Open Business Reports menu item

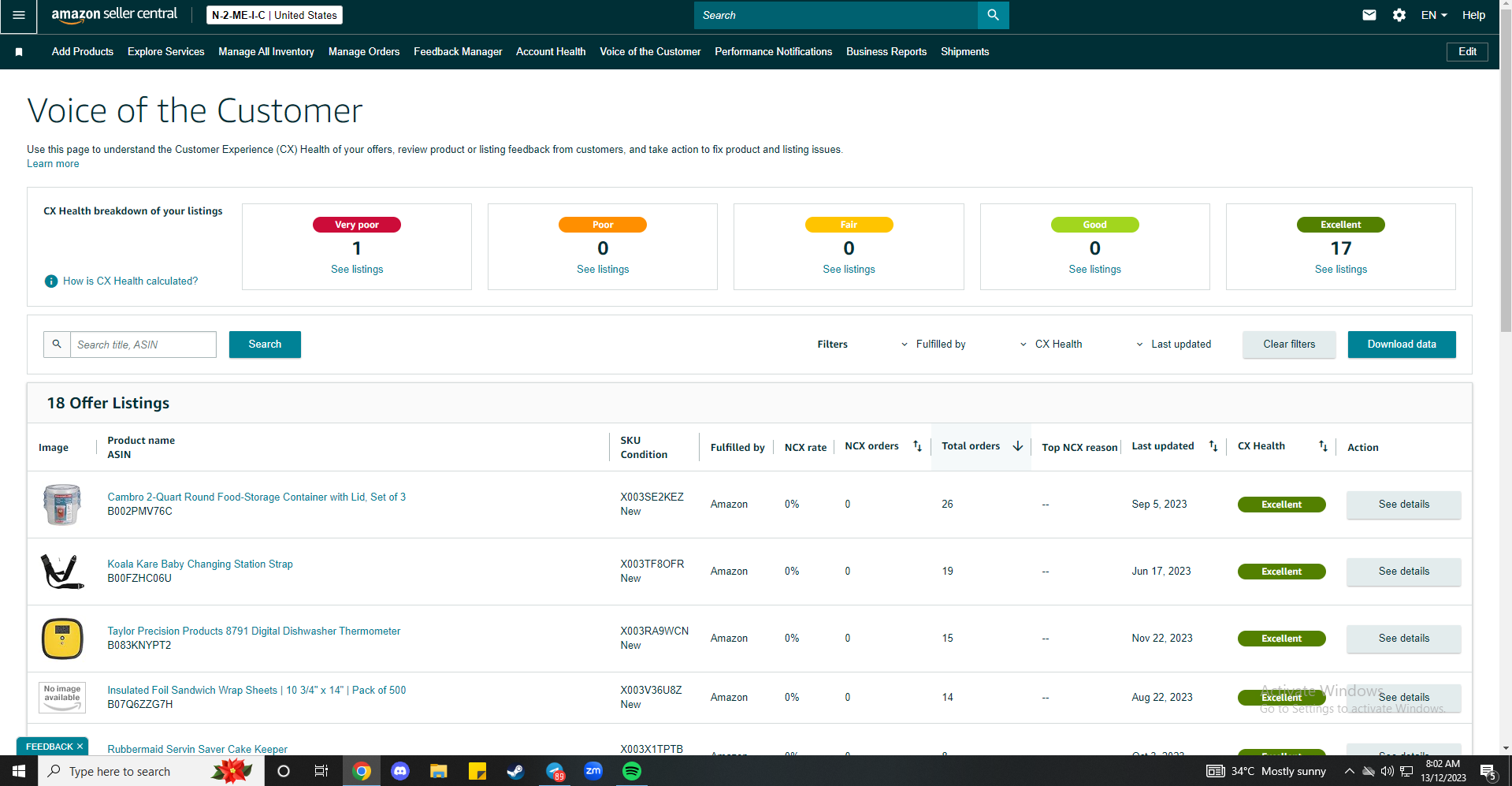(886, 52)
